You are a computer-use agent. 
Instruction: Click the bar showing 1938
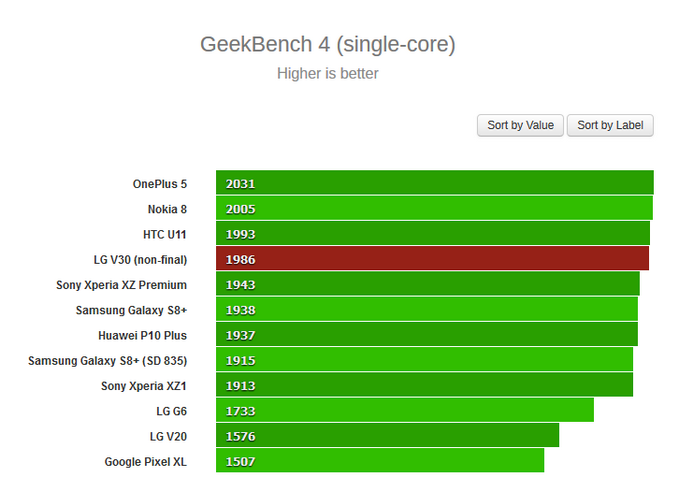coord(426,309)
